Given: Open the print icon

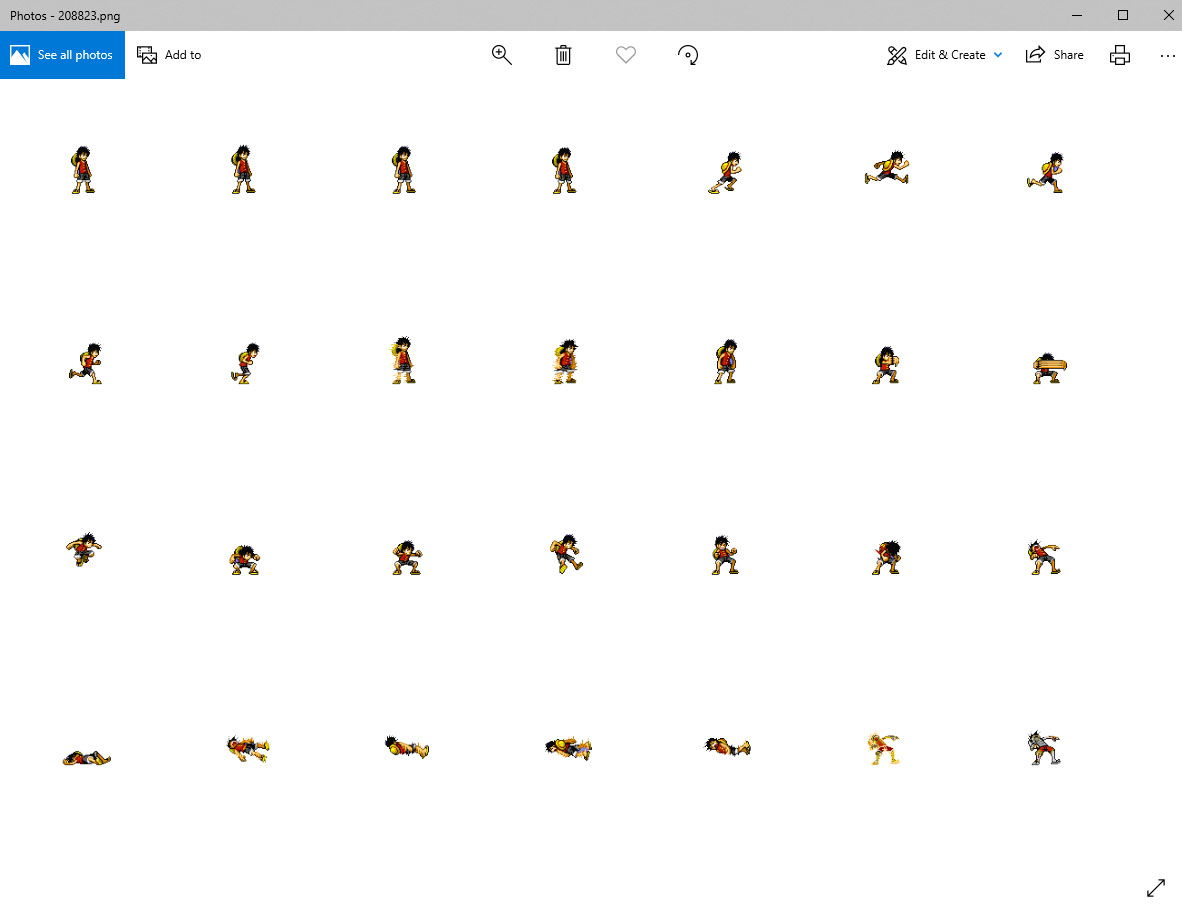Looking at the screenshot, I should point(1119,55).
